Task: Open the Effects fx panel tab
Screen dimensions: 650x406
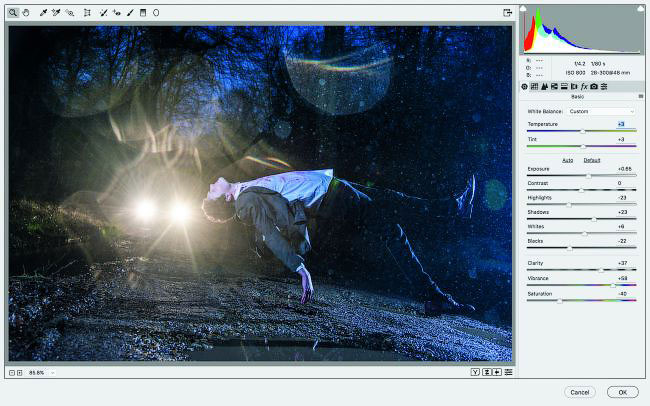Action: [x=584, y=86]
